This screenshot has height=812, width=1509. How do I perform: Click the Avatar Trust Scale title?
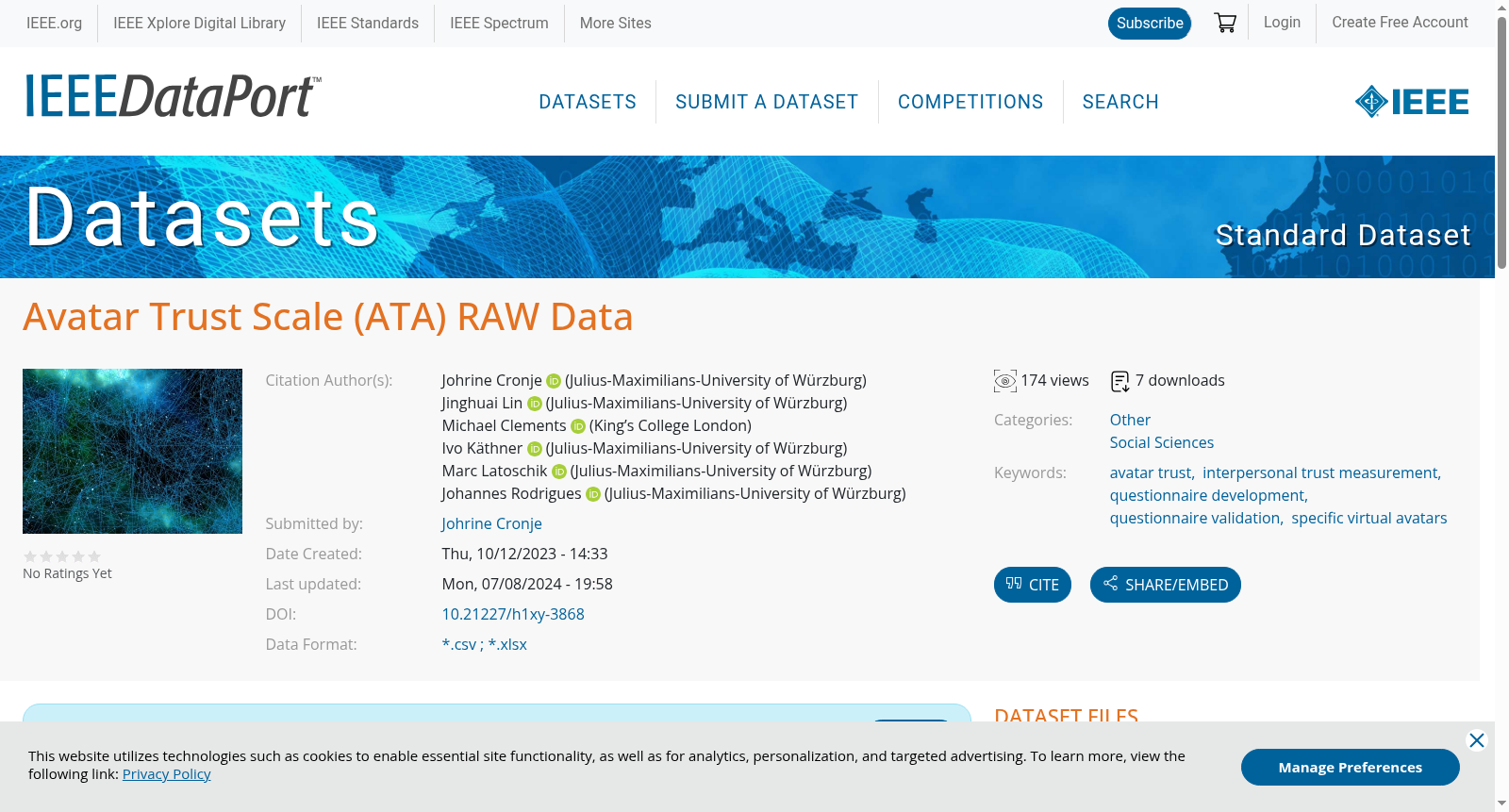pyautogui.click(x=328, y=317)
